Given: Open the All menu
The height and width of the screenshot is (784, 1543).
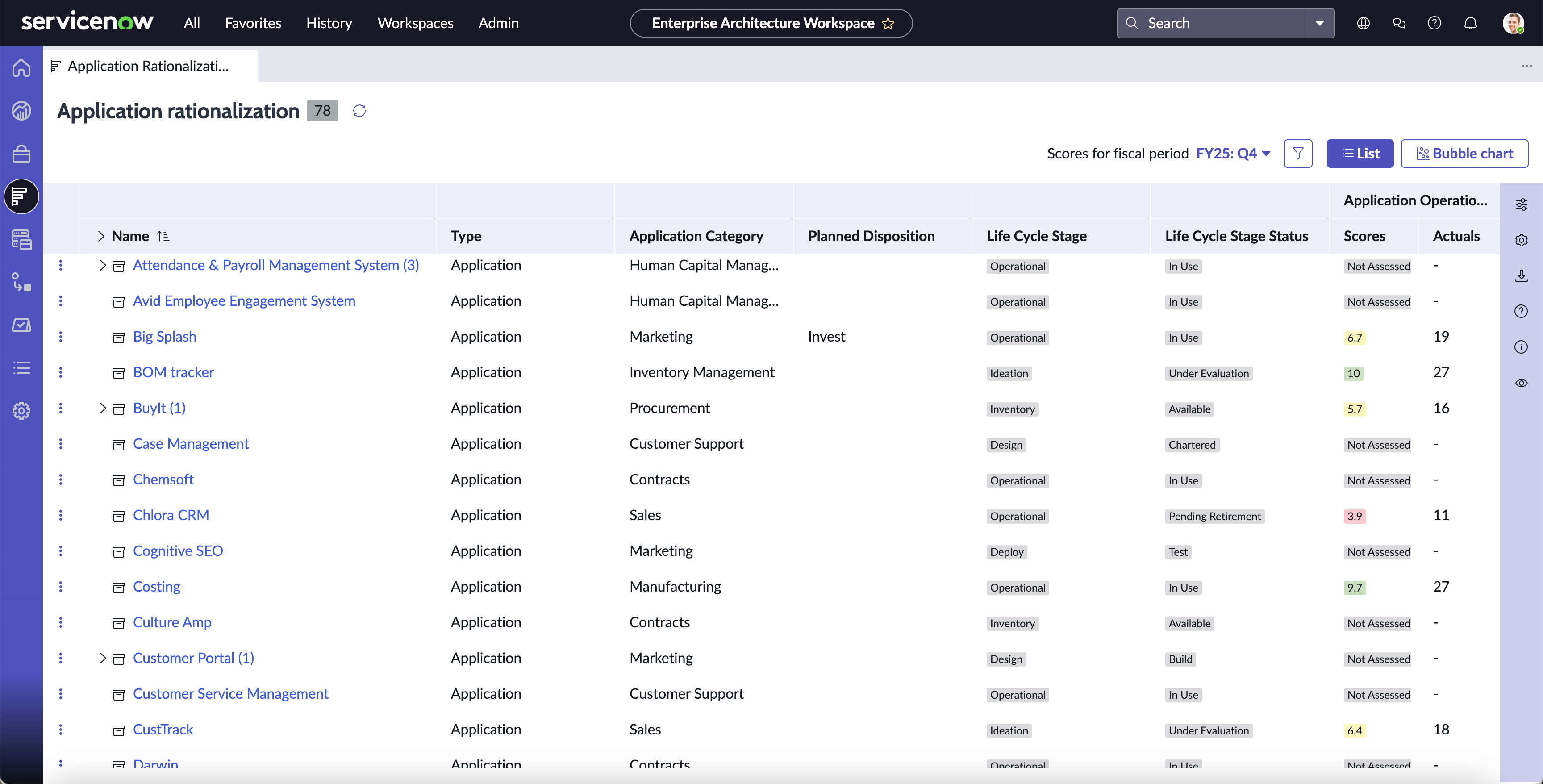Looking at the screenshot, I should click(x=192, y=23).
